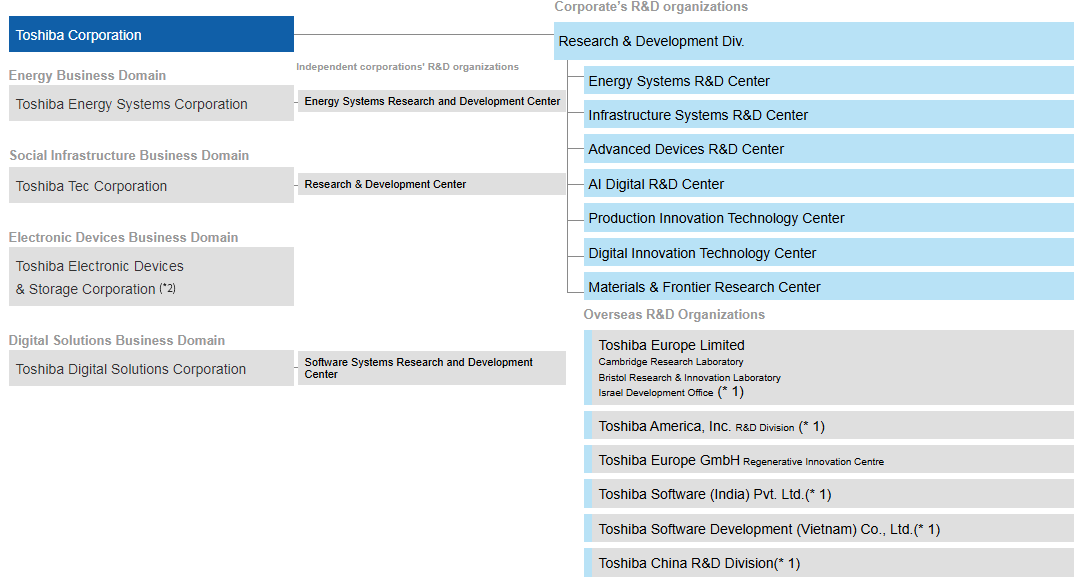
Task: Select the Research & Development Div. box
Action: pyautogui.click(x=813, y=41)
